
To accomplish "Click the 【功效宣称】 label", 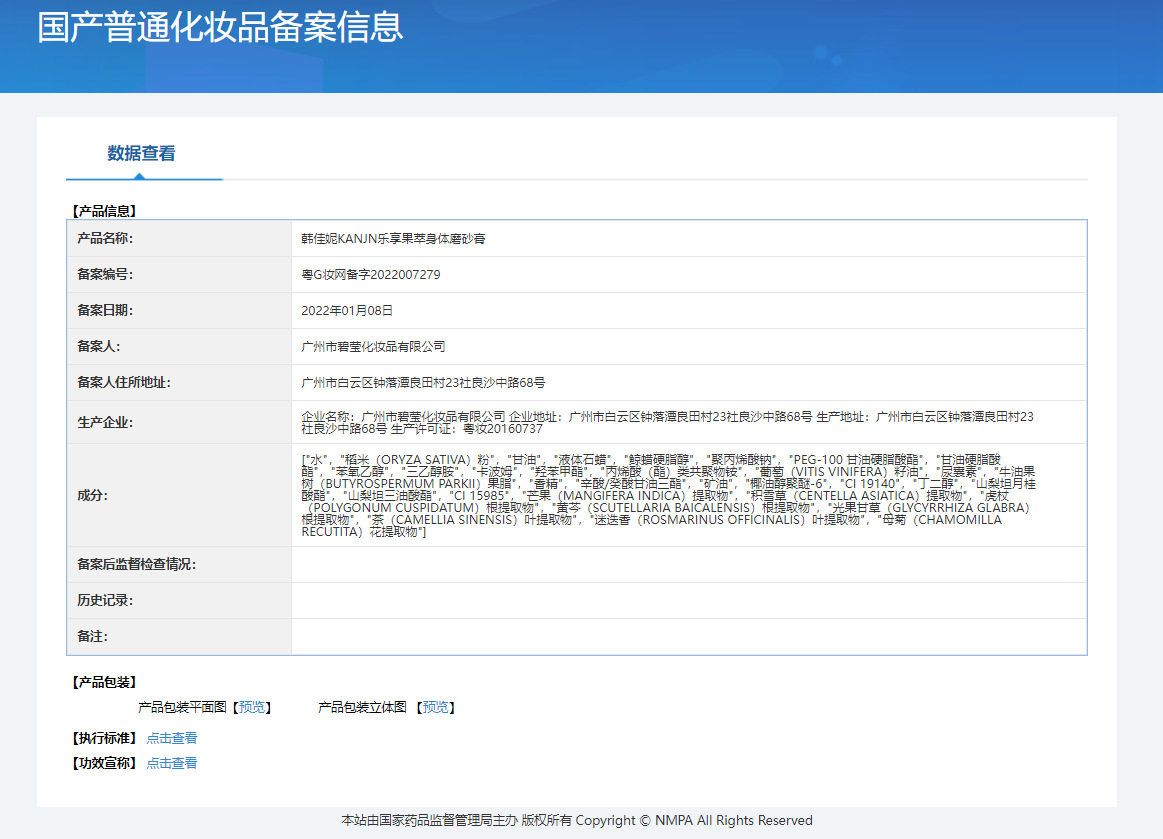I will [104, 763].
